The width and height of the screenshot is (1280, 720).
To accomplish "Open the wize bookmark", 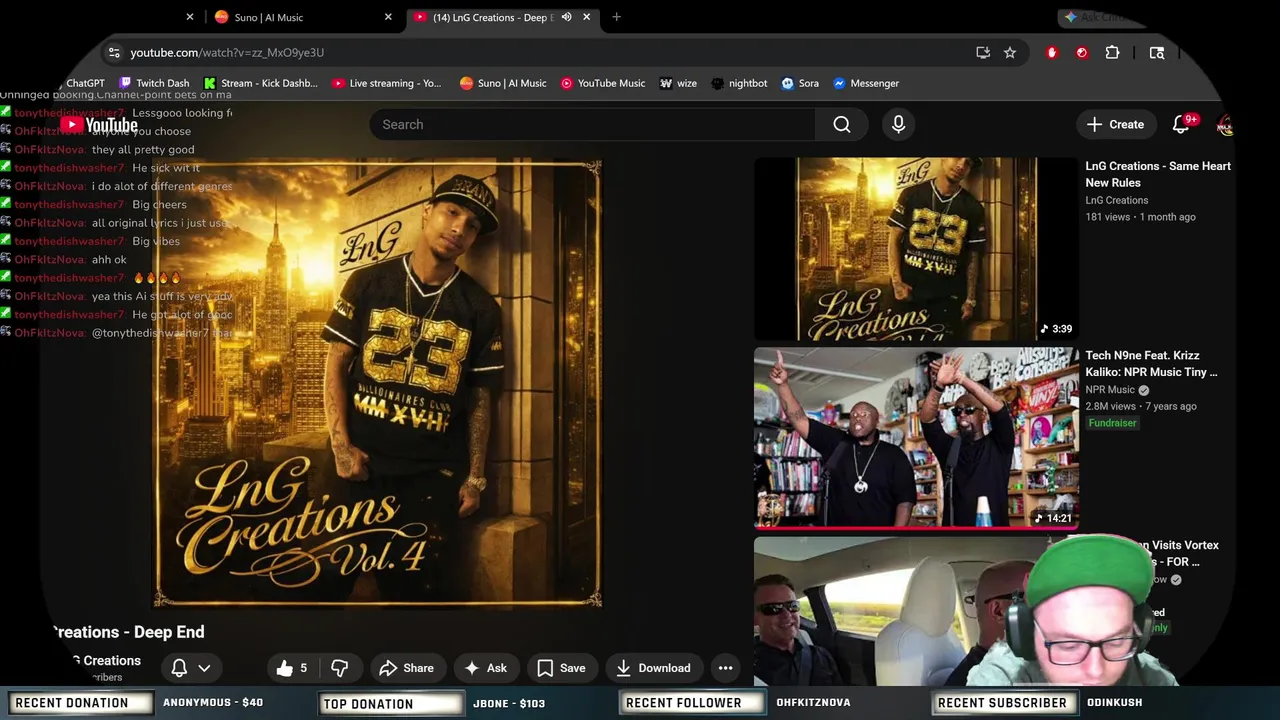I will tap(678, 83).
